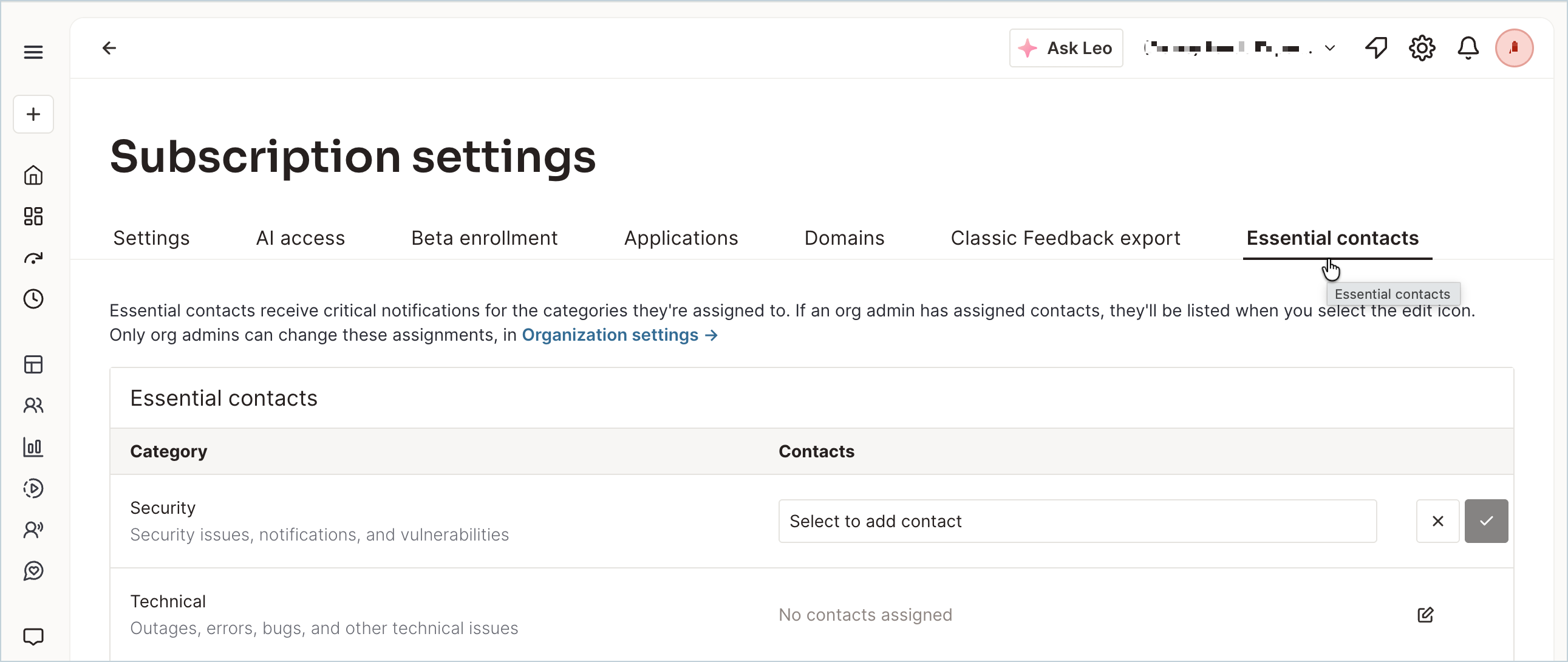Open the bar chart analytics sidebar icon
This screenshot has width=1568, height=662.
click(x=33, y=446)
